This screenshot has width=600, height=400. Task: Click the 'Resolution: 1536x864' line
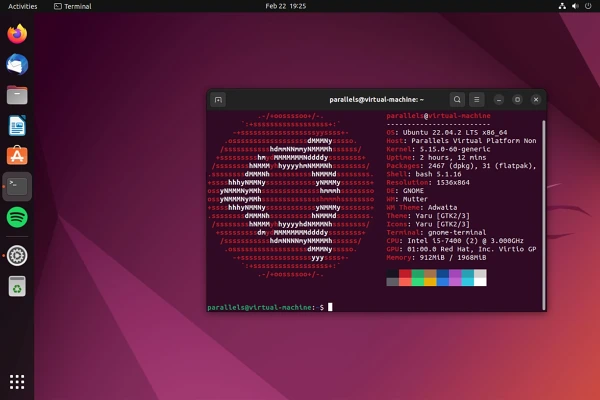[x=428, y=183]
